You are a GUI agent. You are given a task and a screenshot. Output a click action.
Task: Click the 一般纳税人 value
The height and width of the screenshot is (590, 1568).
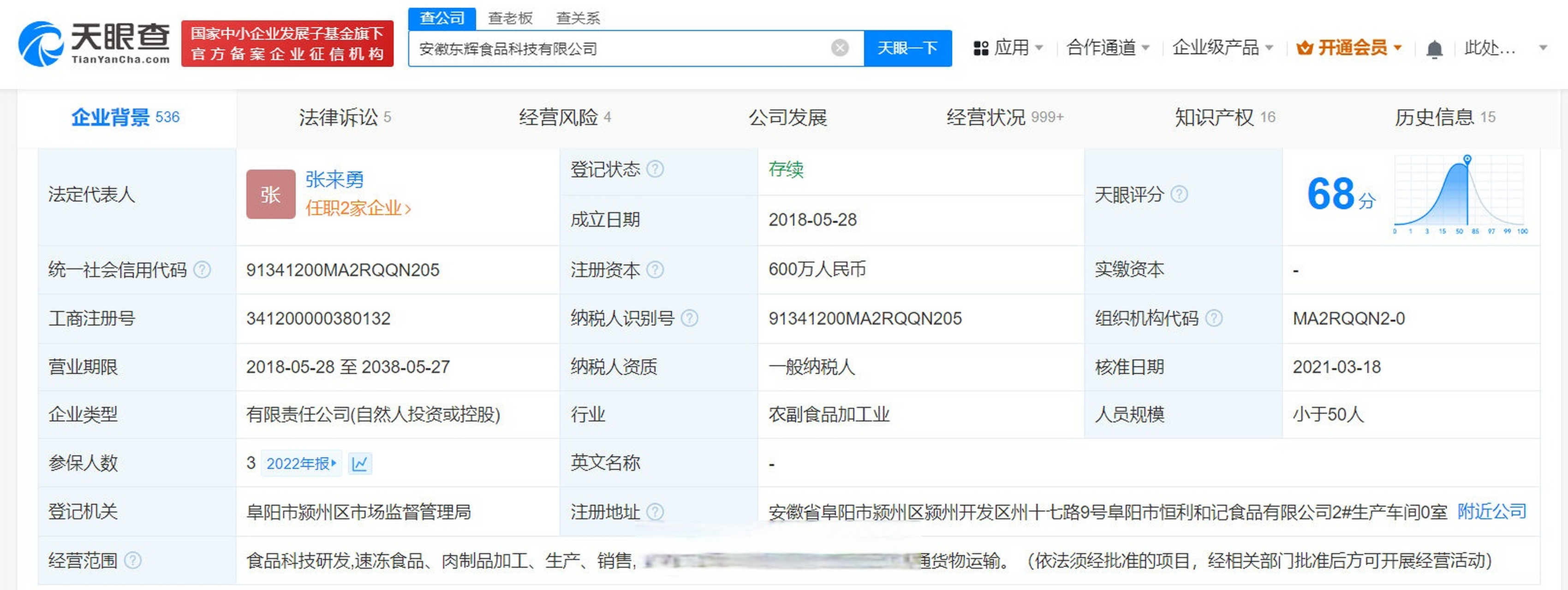click(x=811, y=367)
